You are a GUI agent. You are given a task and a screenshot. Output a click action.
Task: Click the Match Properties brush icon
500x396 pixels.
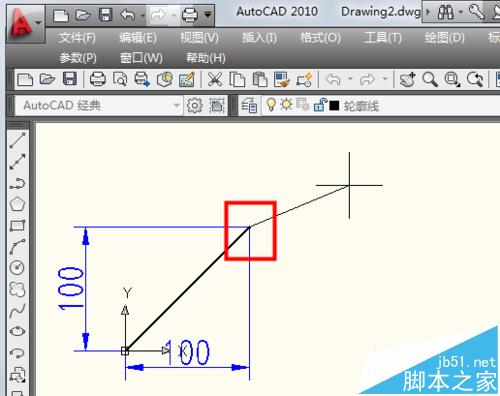point(282,80)
